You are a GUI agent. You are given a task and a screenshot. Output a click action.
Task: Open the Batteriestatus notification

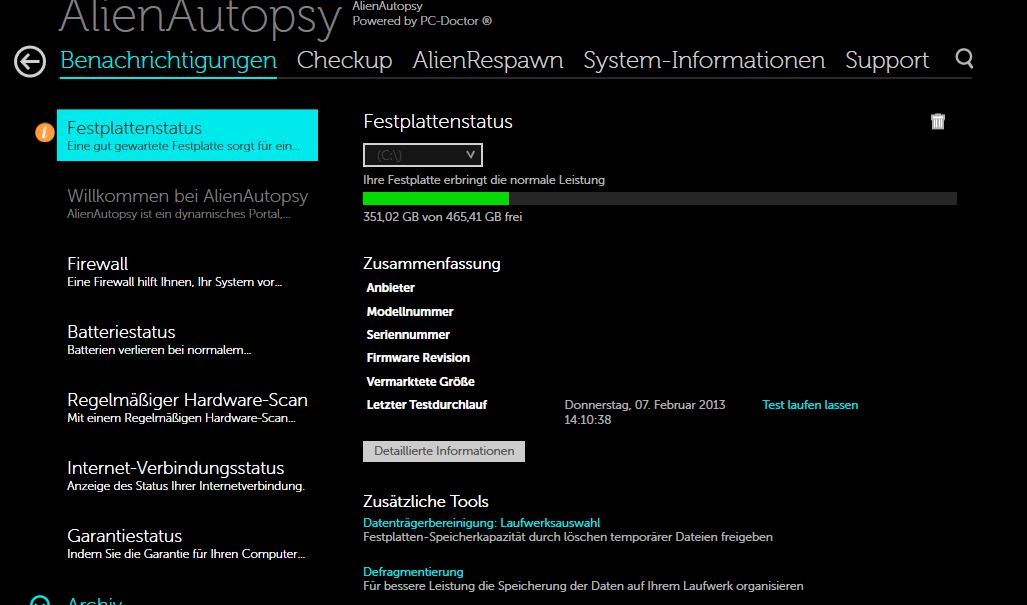pyautogui.click(x=159, y=339)
